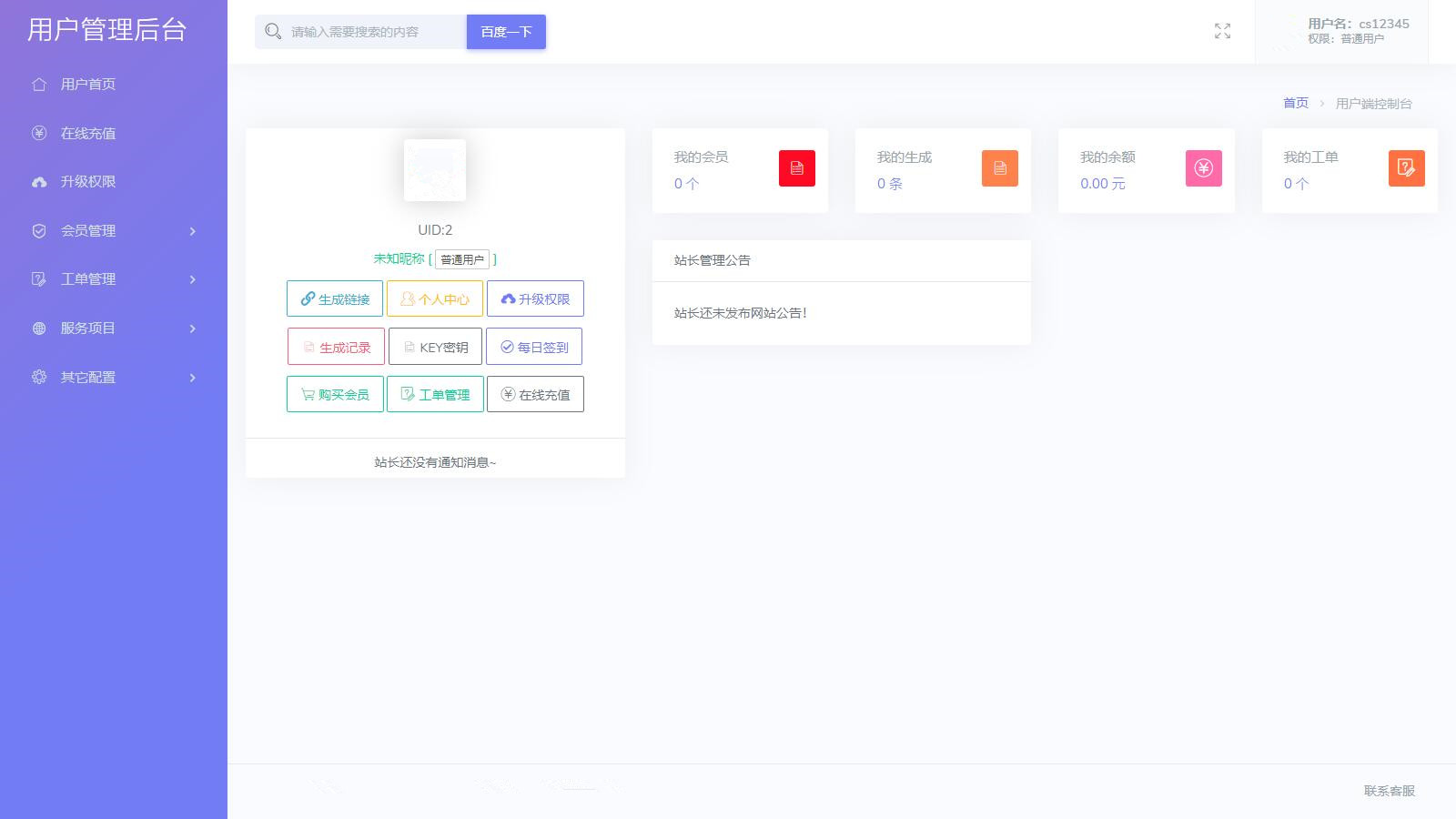Expand the 其它配置 sidebar submenu
Image resolution: width=1456 pixels, height=819 pixels.
point(114,378)
